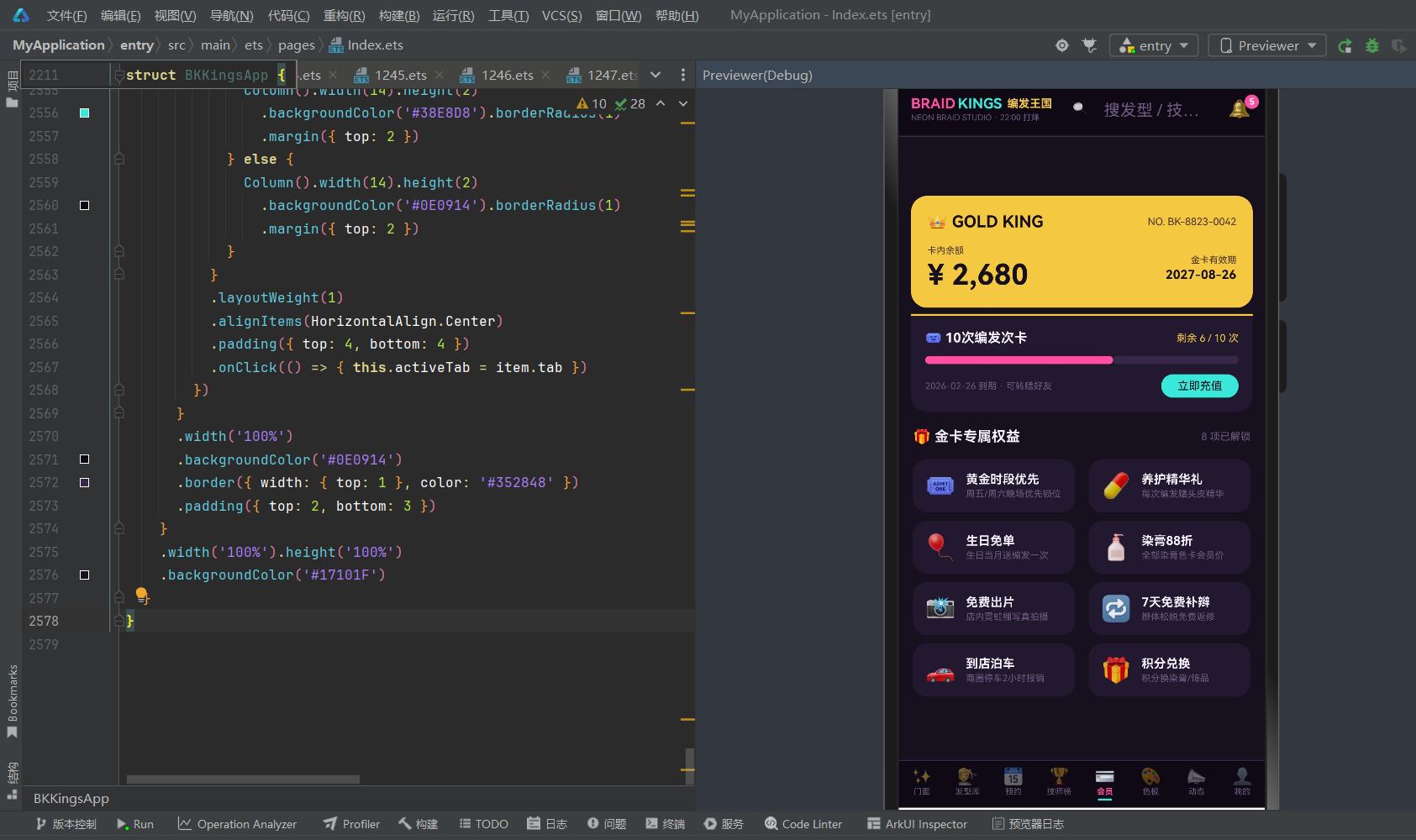The width and height of the screenshot is (1416, 840).
Task: Click the MyApplication breadcrumb
Action: 59,45
